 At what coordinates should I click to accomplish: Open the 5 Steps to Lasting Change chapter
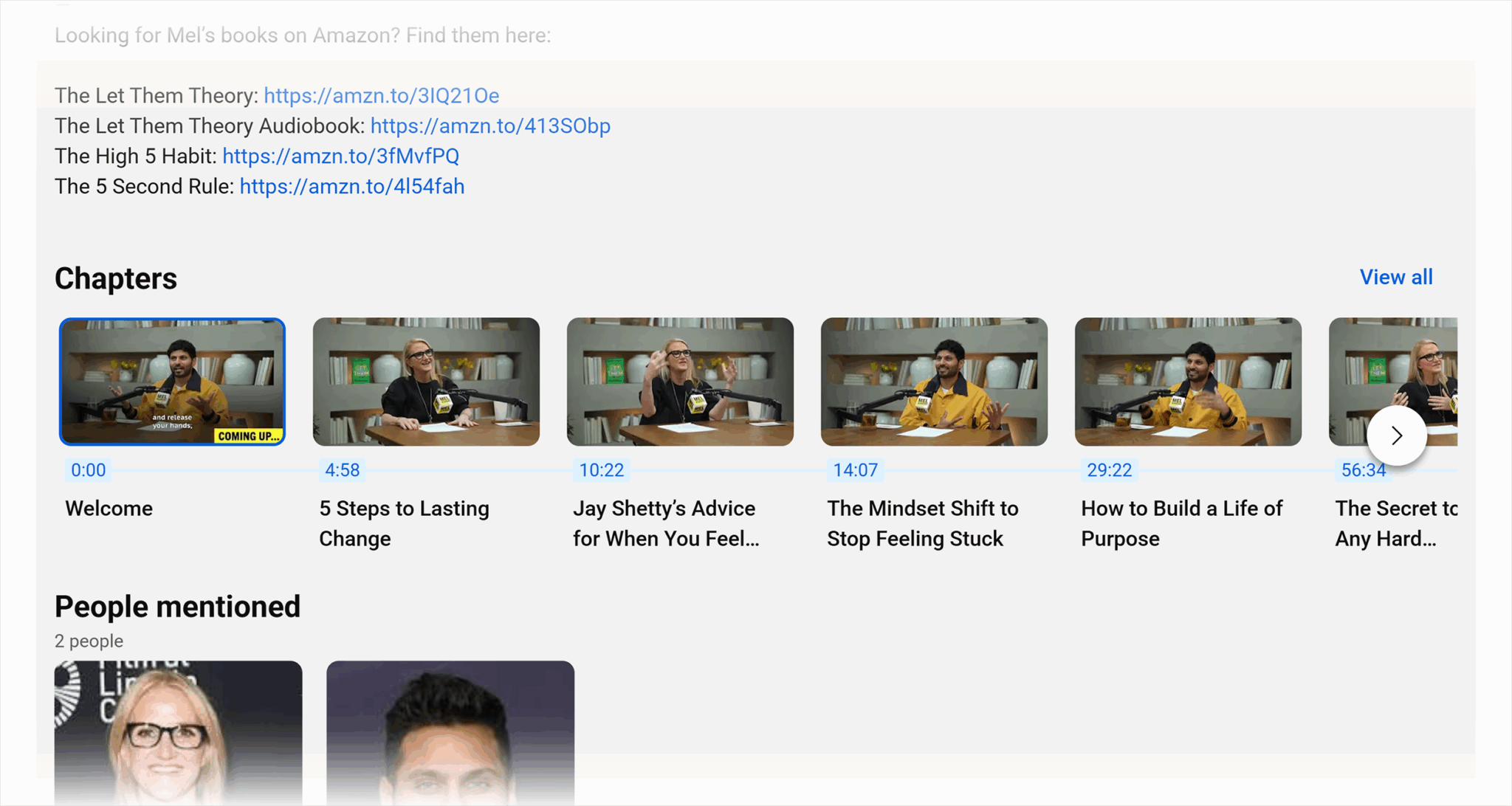(426, 382)
